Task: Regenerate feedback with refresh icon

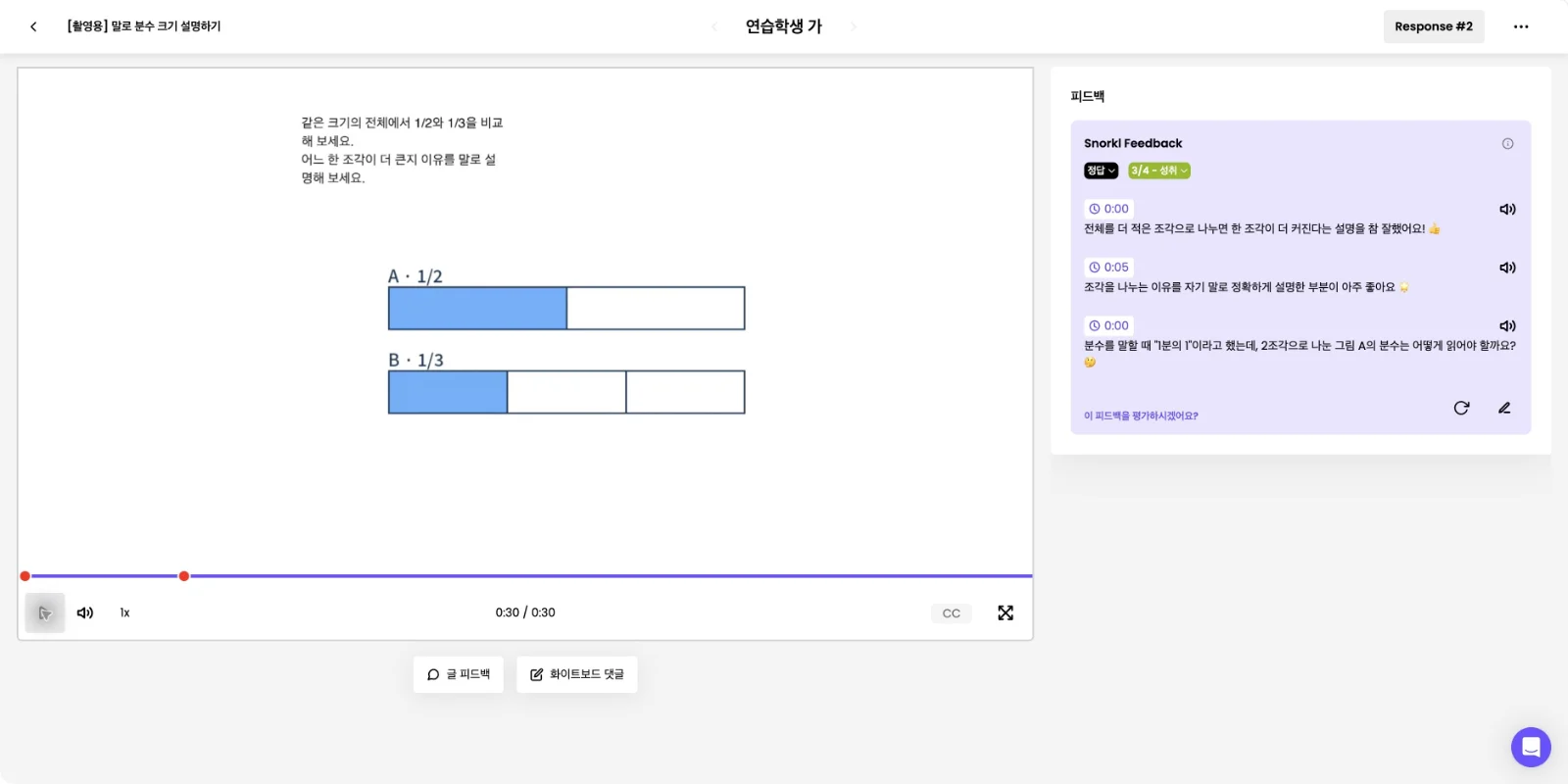Action: (1461, 408)
